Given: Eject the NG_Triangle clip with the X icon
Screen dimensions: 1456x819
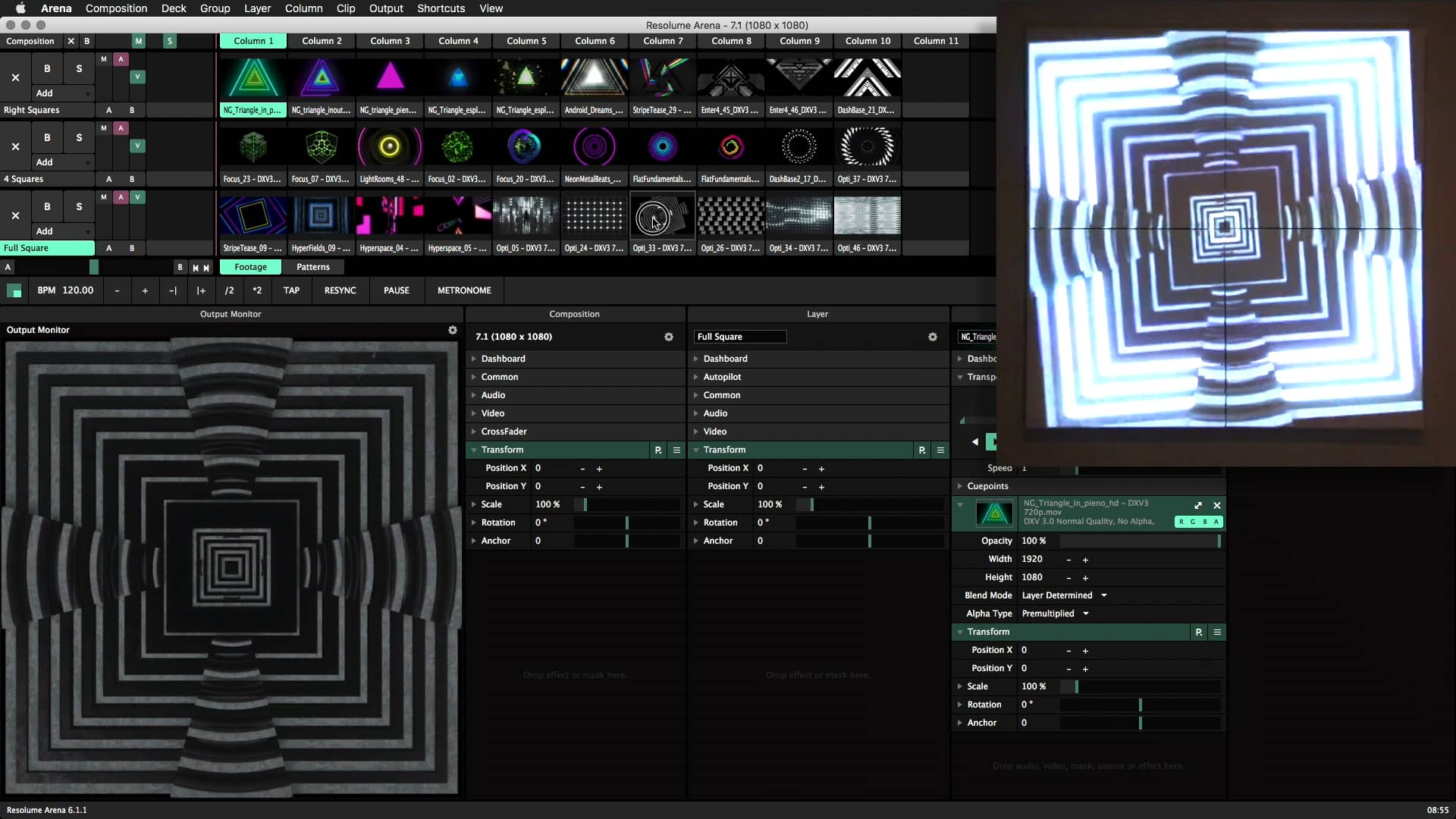Looking at the screenshot, I should [x=1218, y=506].
